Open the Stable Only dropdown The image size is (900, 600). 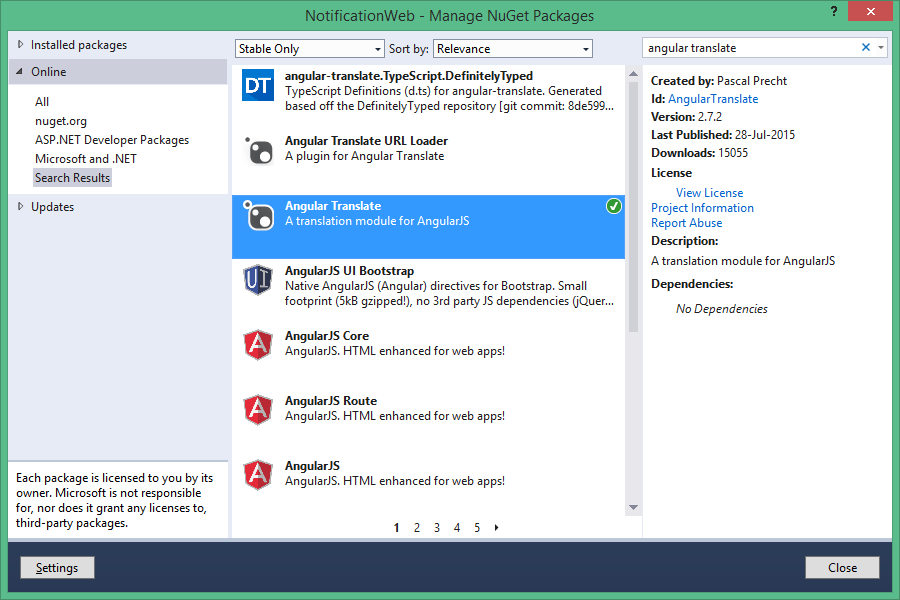[x=310, y=49]
